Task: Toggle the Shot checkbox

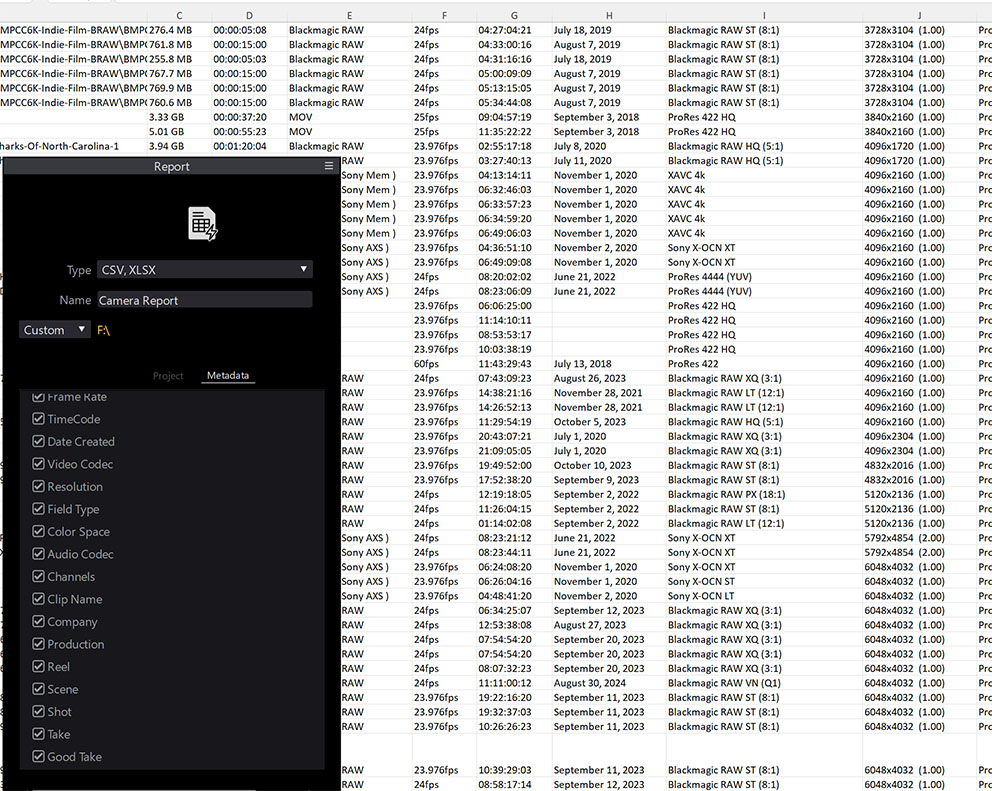Action: coord(38,711)
